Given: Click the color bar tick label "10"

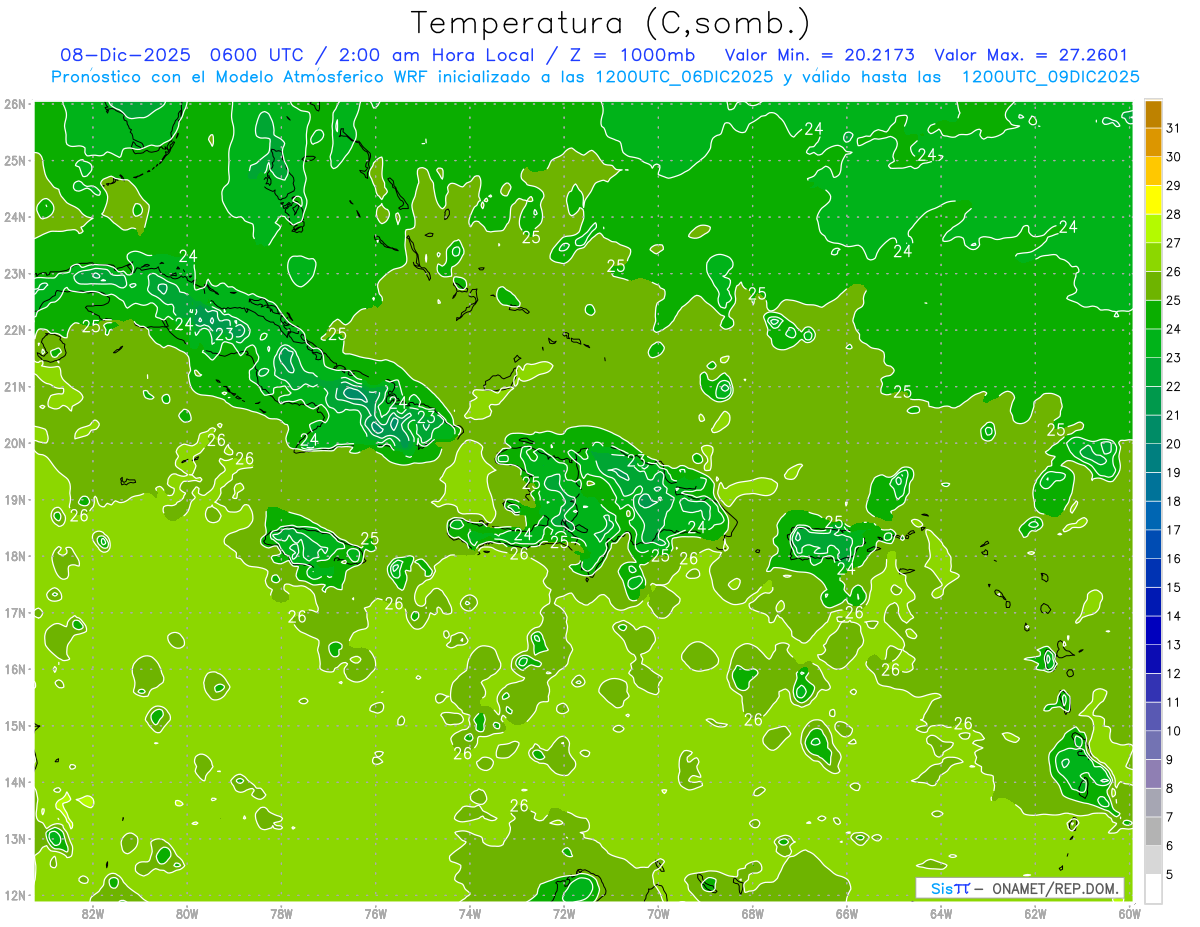Looking at the screenshot, I should click(1173, 732).
